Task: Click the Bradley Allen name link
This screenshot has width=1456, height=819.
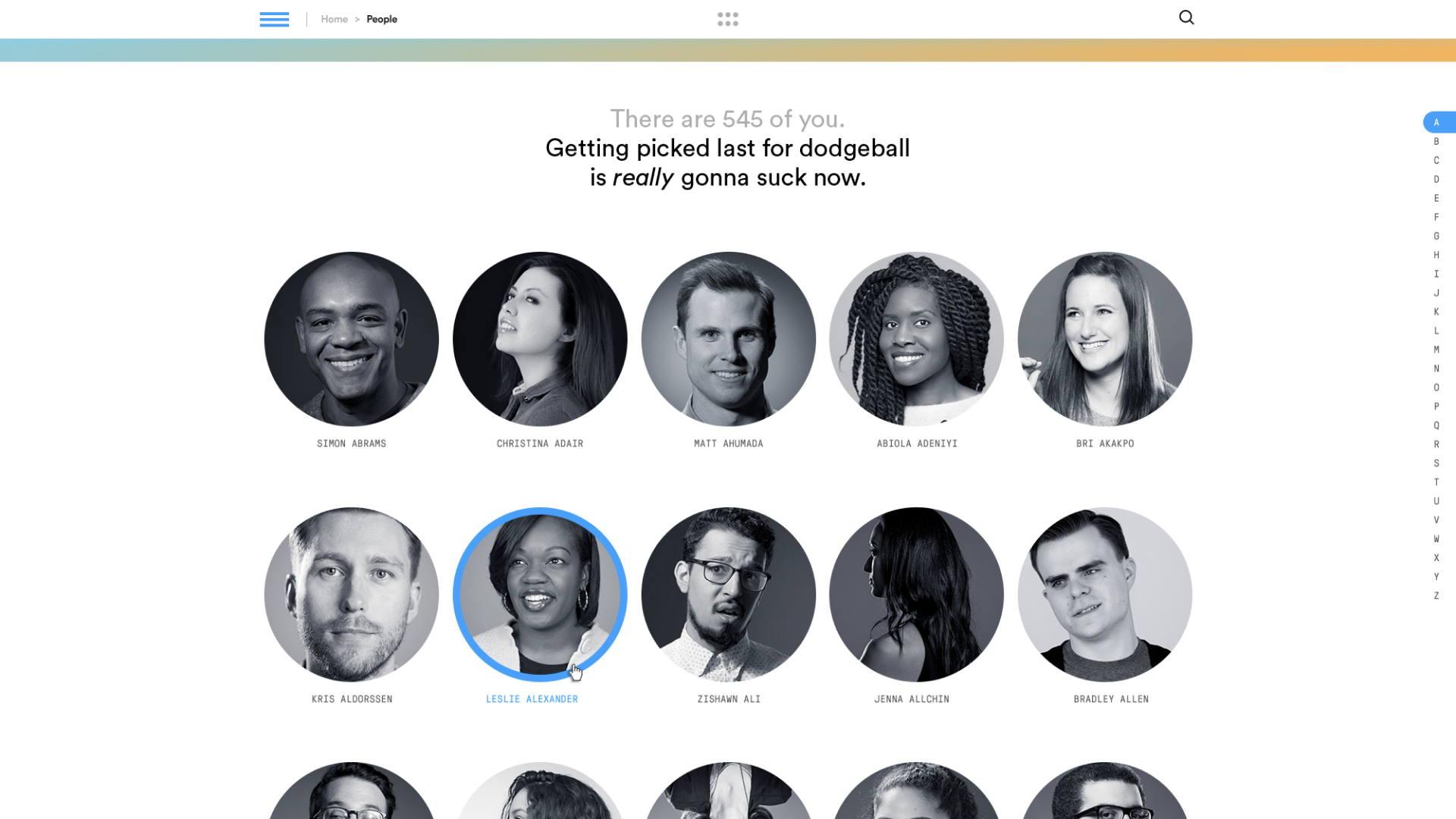Action: 1111,699
